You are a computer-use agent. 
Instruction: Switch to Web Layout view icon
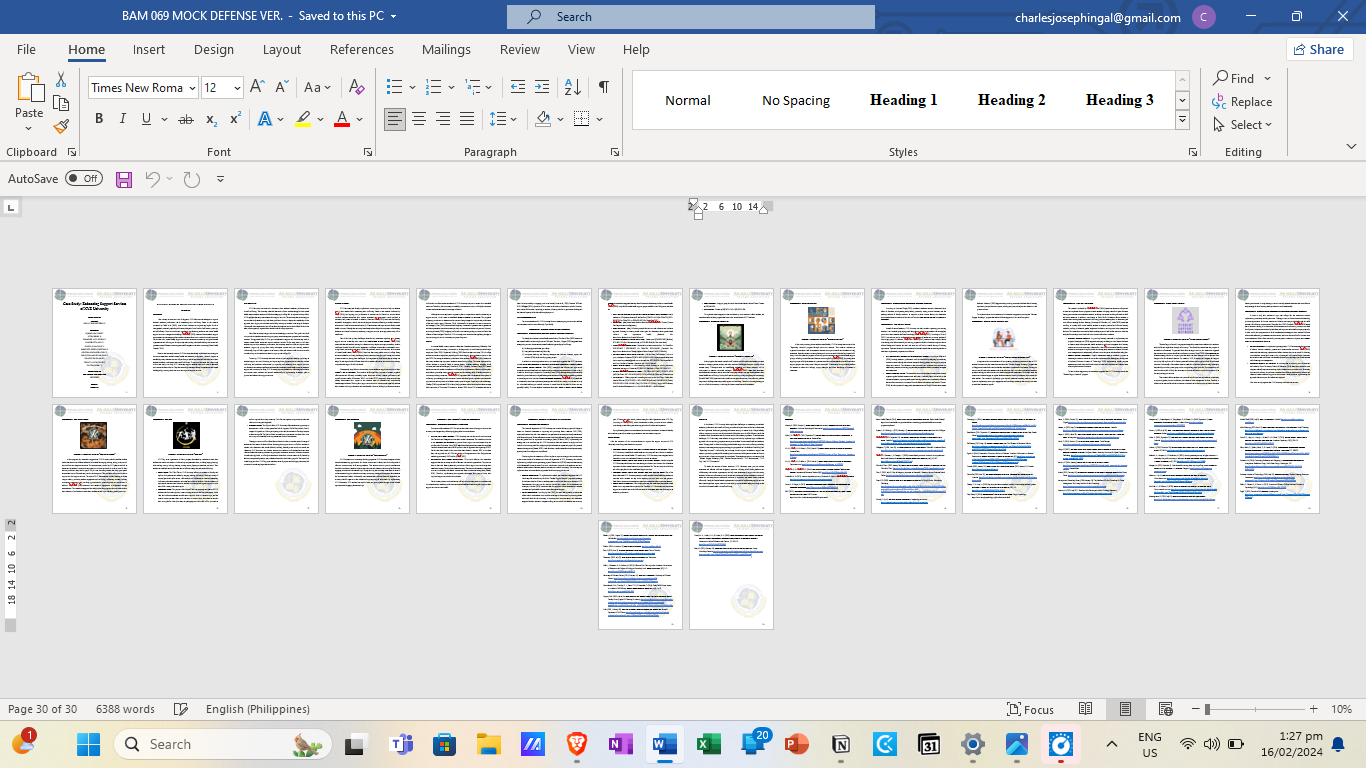pos(1165,709)
